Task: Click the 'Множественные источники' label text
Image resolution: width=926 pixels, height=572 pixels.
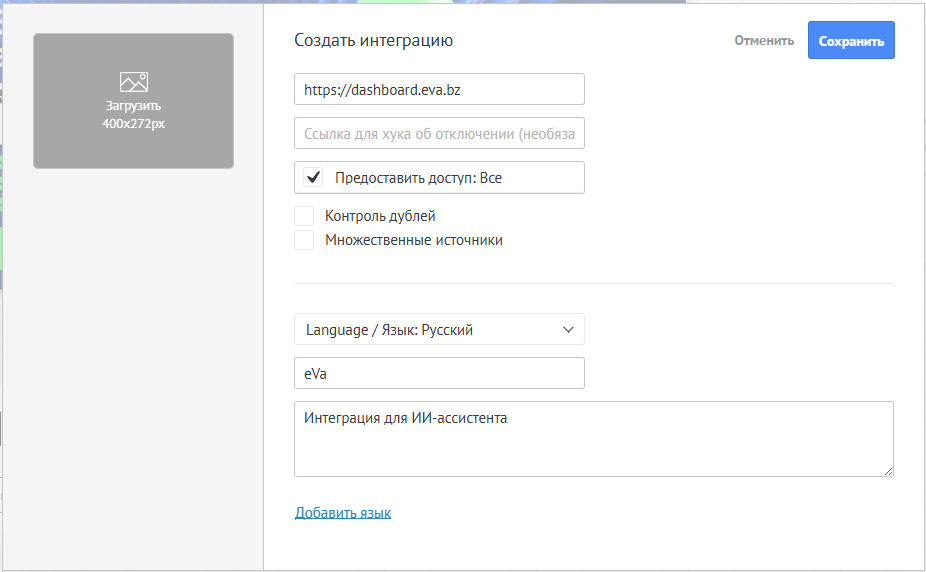Action: click(413, 240)
